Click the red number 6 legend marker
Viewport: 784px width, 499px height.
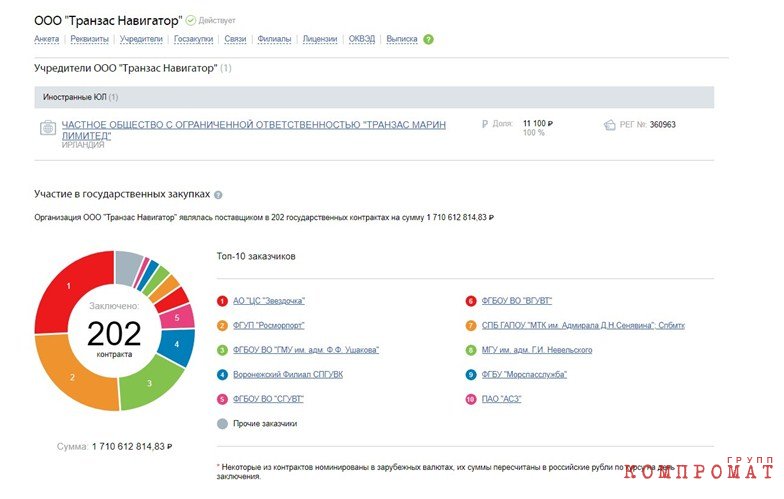tap(470, 301)
